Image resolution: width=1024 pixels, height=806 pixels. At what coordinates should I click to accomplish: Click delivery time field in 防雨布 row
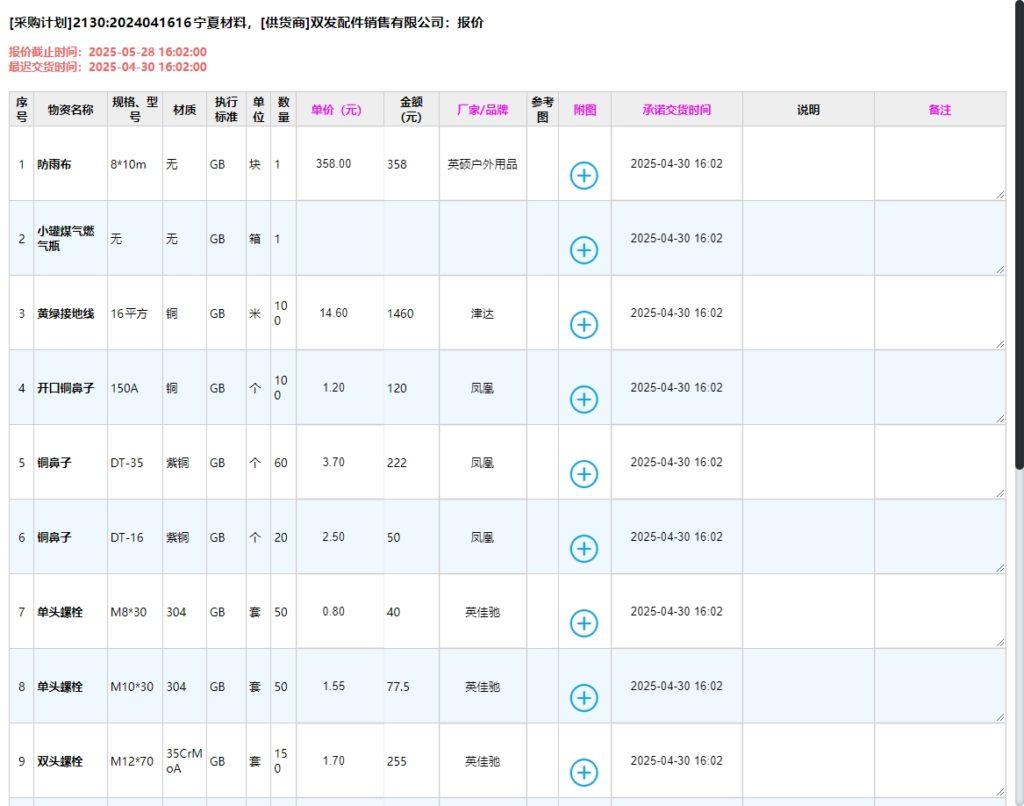[676, 164]
